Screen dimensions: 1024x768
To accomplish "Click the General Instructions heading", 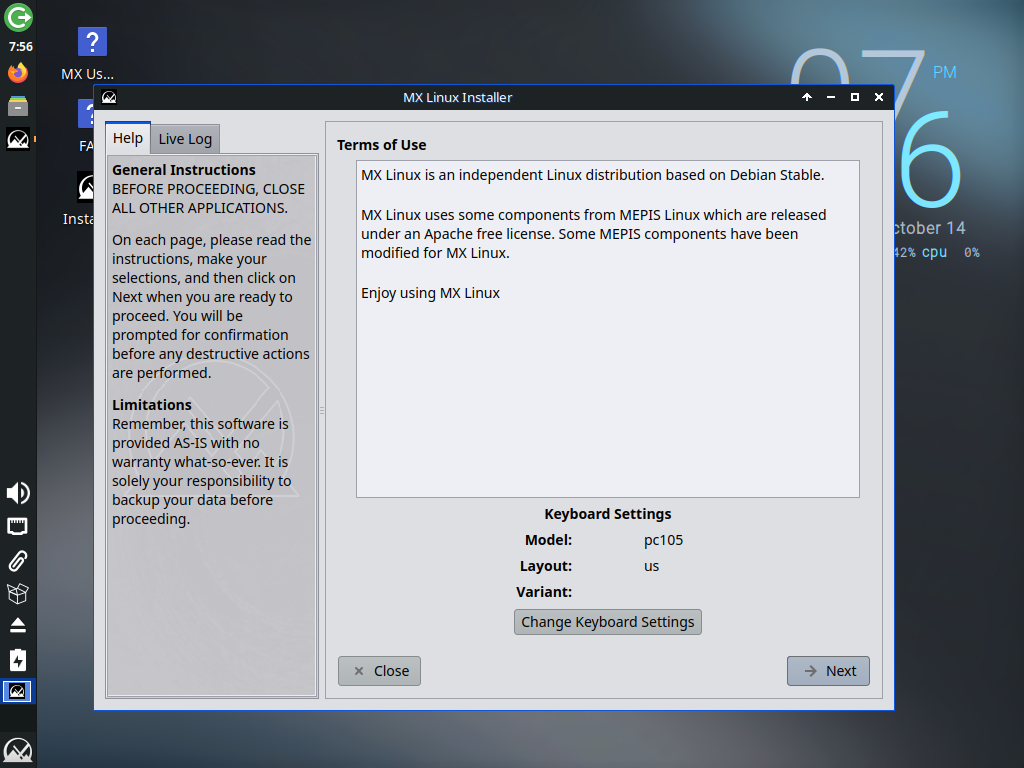I will (184, 170).
